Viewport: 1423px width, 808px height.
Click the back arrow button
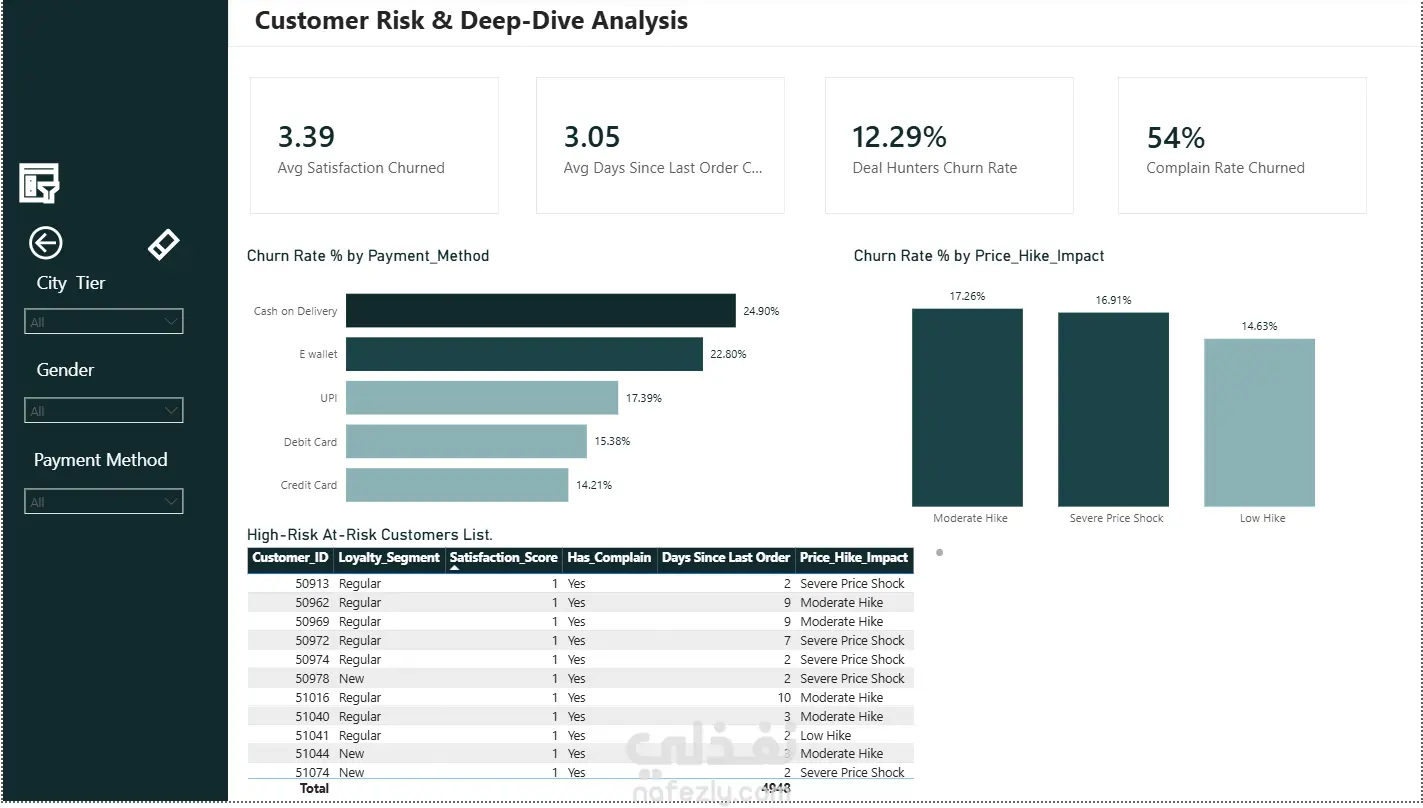click(x=46, y=243)
